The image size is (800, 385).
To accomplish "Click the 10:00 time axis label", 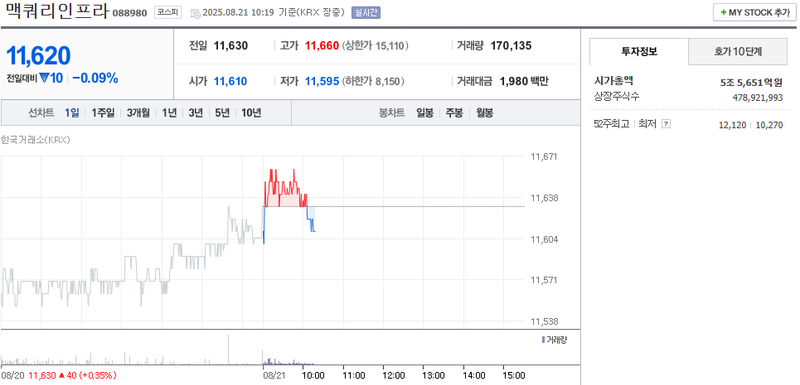I will (314, 375).
